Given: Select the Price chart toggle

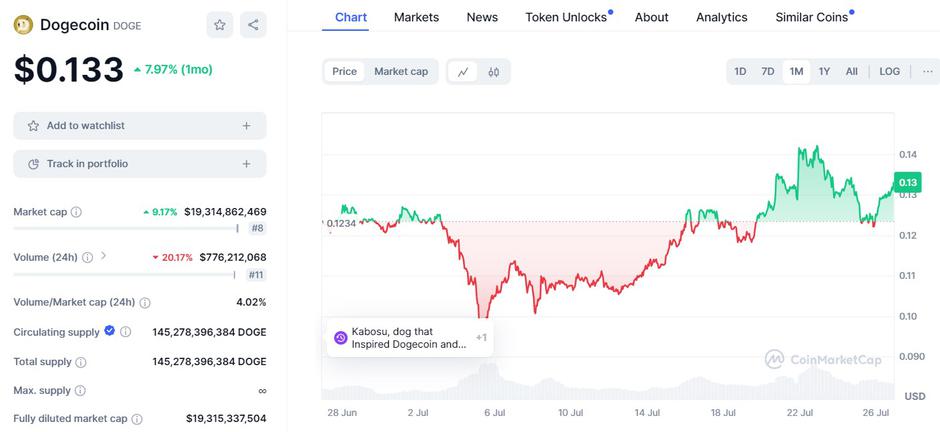Looking at the screenshot, I should click(x=344, y=72).
